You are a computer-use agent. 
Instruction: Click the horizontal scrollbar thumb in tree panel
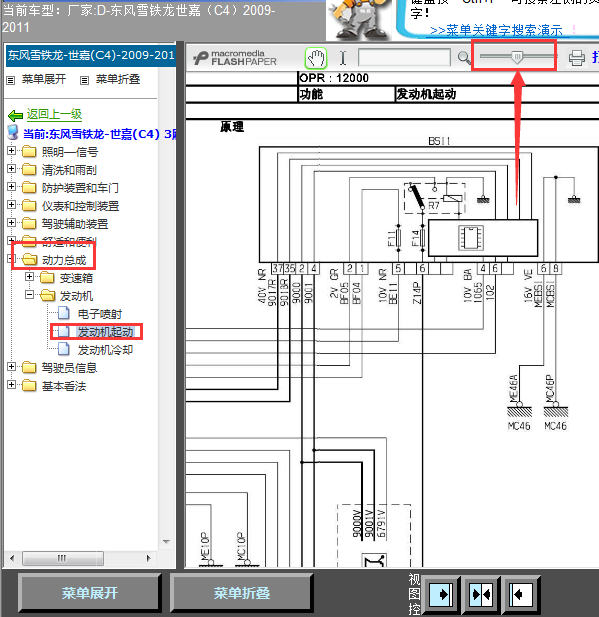coord(63,558)
